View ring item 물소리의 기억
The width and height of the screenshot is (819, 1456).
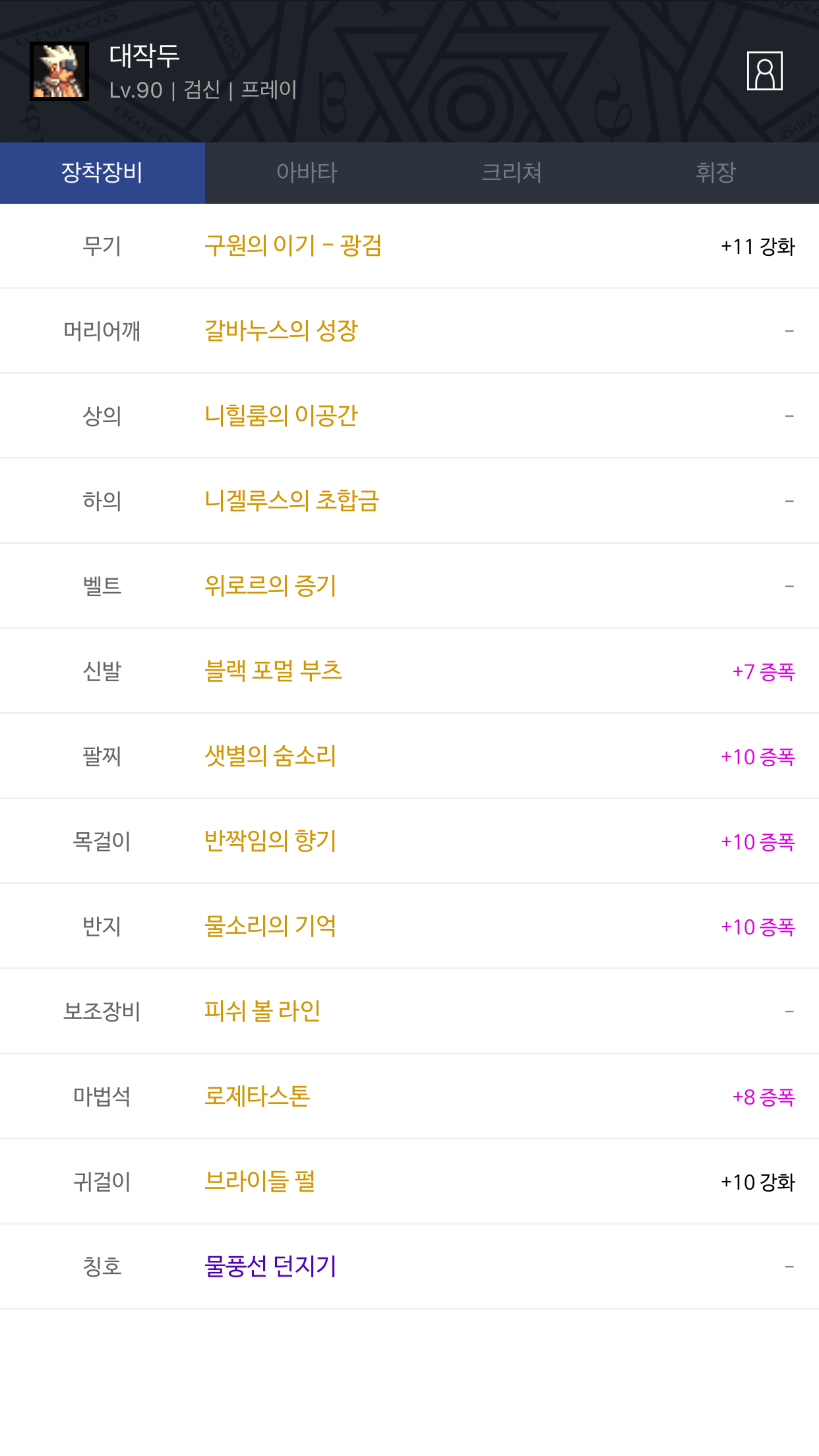coord(270,926)
